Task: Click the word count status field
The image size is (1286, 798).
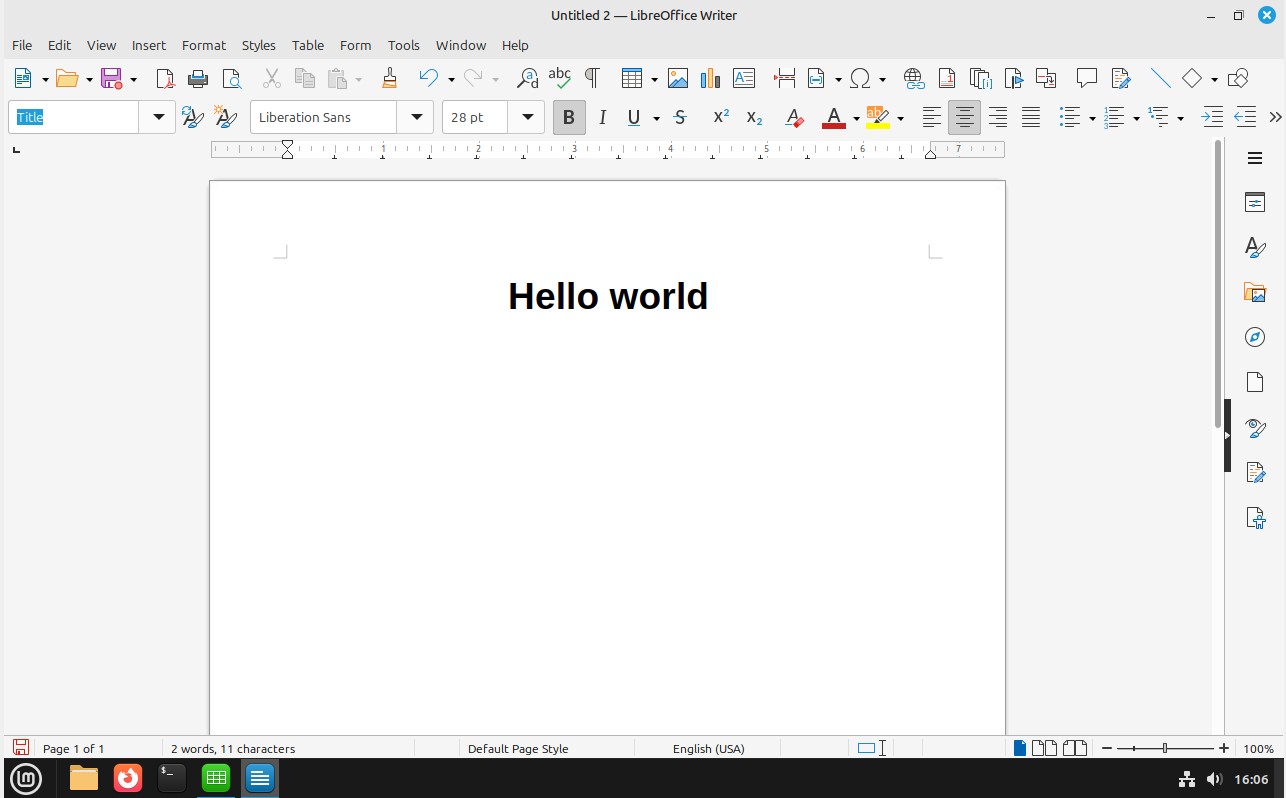Action: [233, 748]
